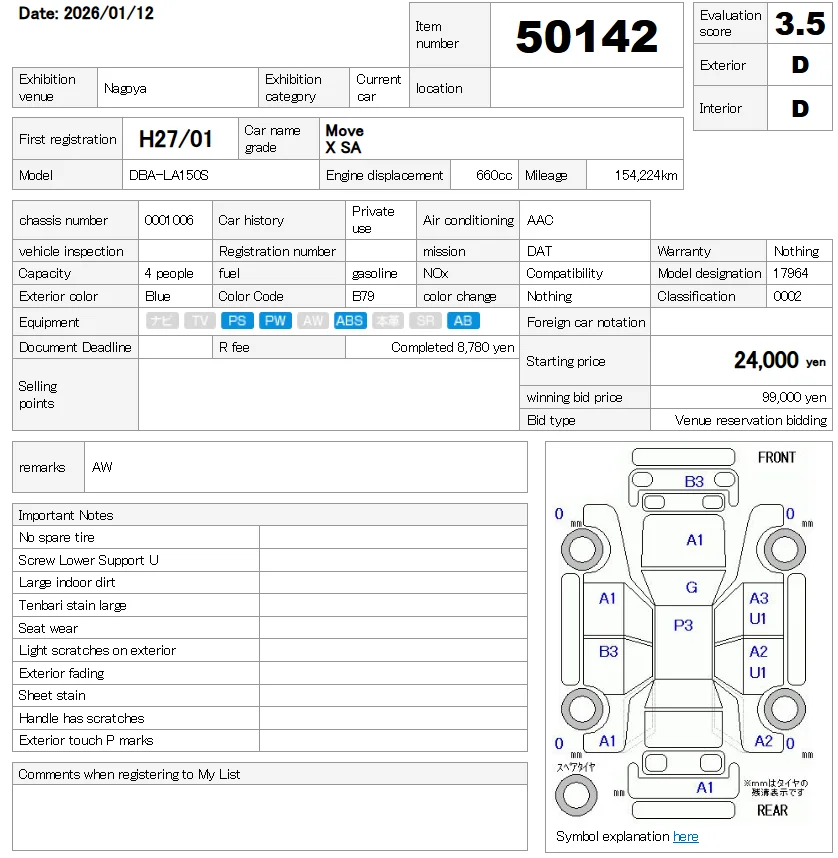This screenshot has height=858, width=838.
Task: Click the R fee Completed 8,780 yen
Action: pyautogui.click(x=453, y=347)
